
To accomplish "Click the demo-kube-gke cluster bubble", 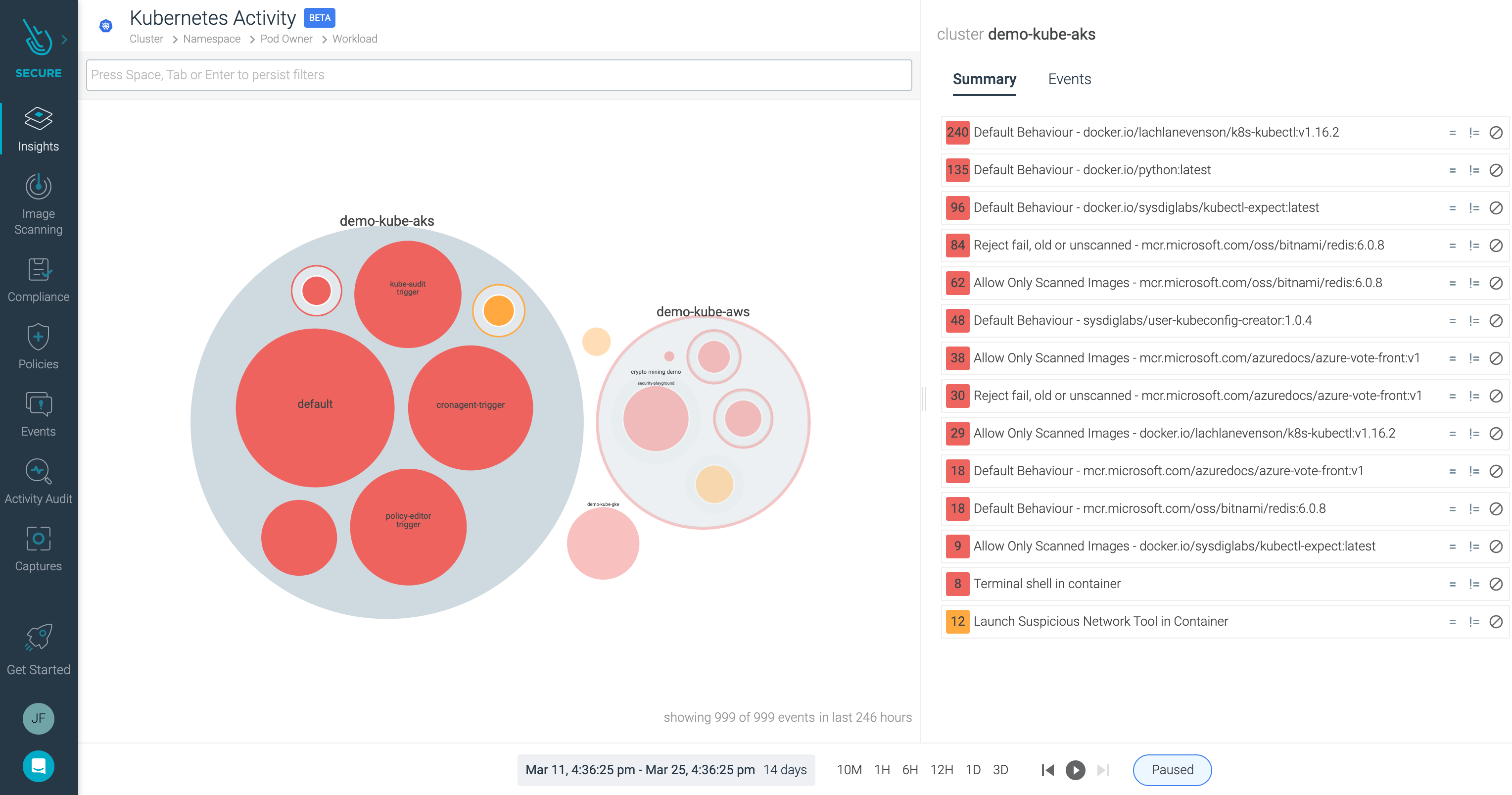I will coord(603,543).
